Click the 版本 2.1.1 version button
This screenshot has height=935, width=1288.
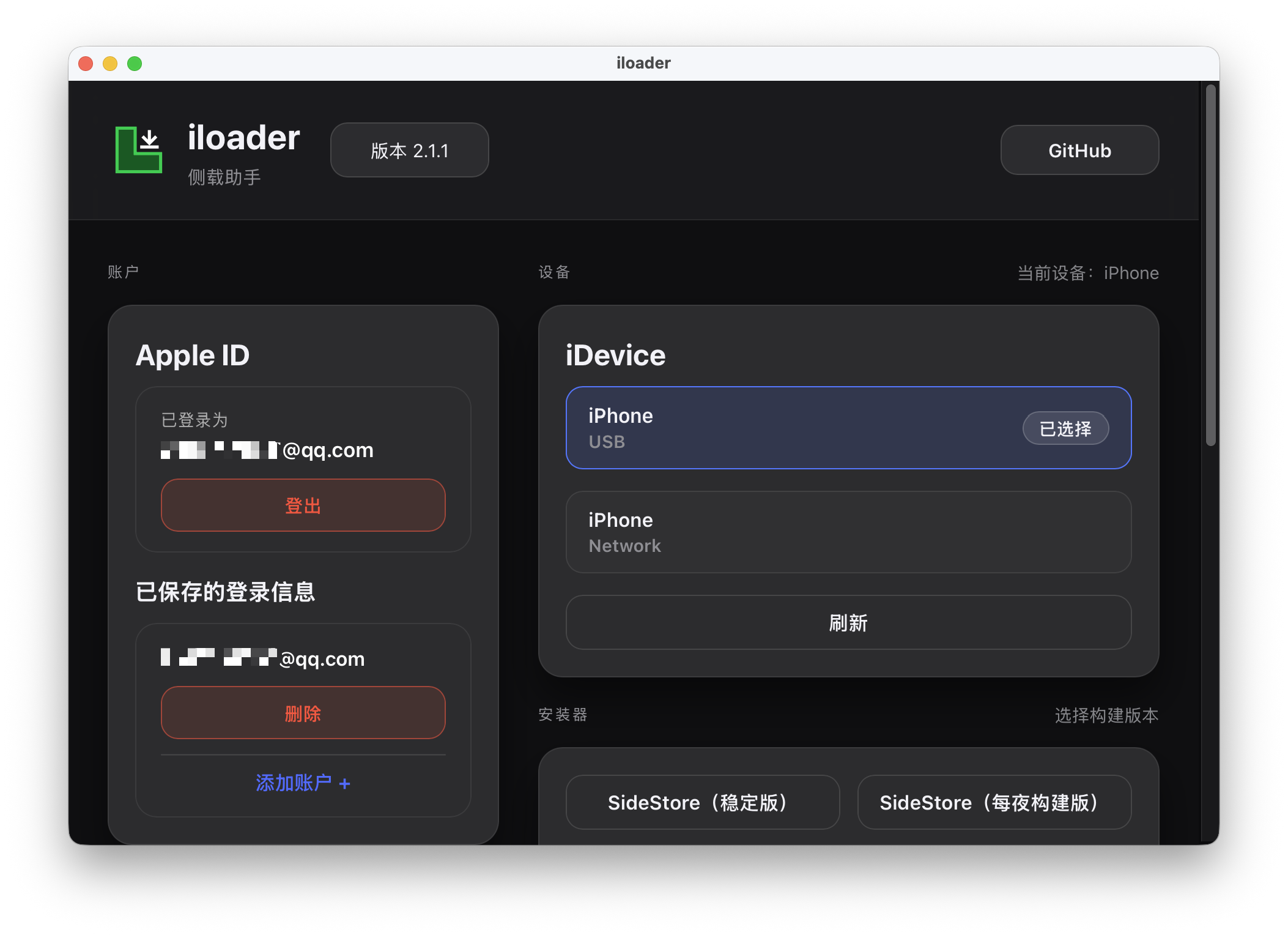[x=409, y=151]
